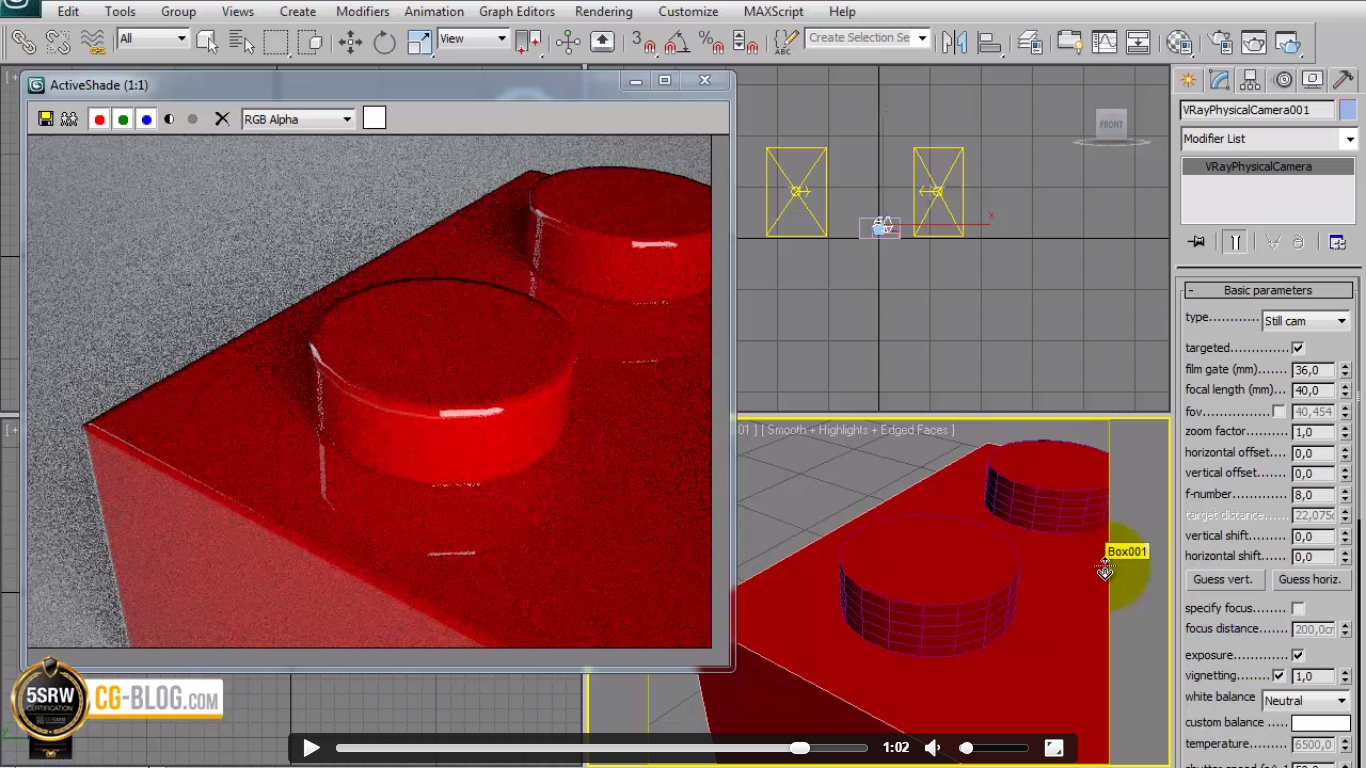Open the Select by Name tool

pos(241,41)
